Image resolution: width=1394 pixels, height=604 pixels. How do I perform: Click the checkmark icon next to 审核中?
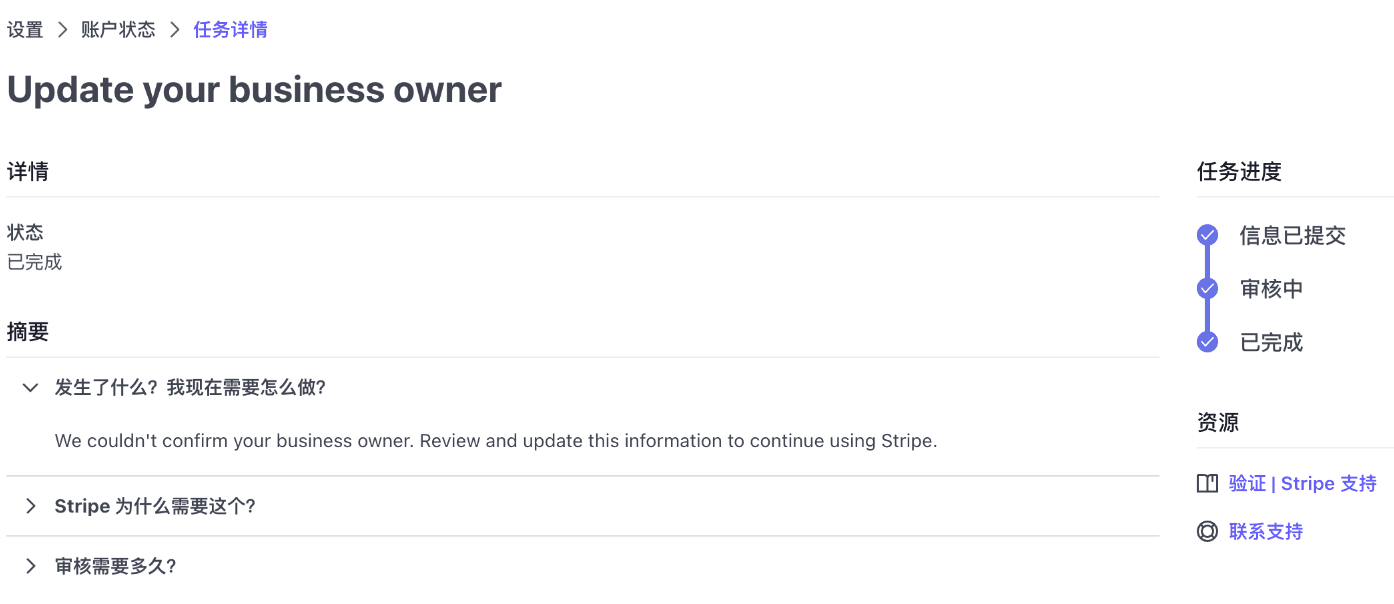[x=1207, y=289]
